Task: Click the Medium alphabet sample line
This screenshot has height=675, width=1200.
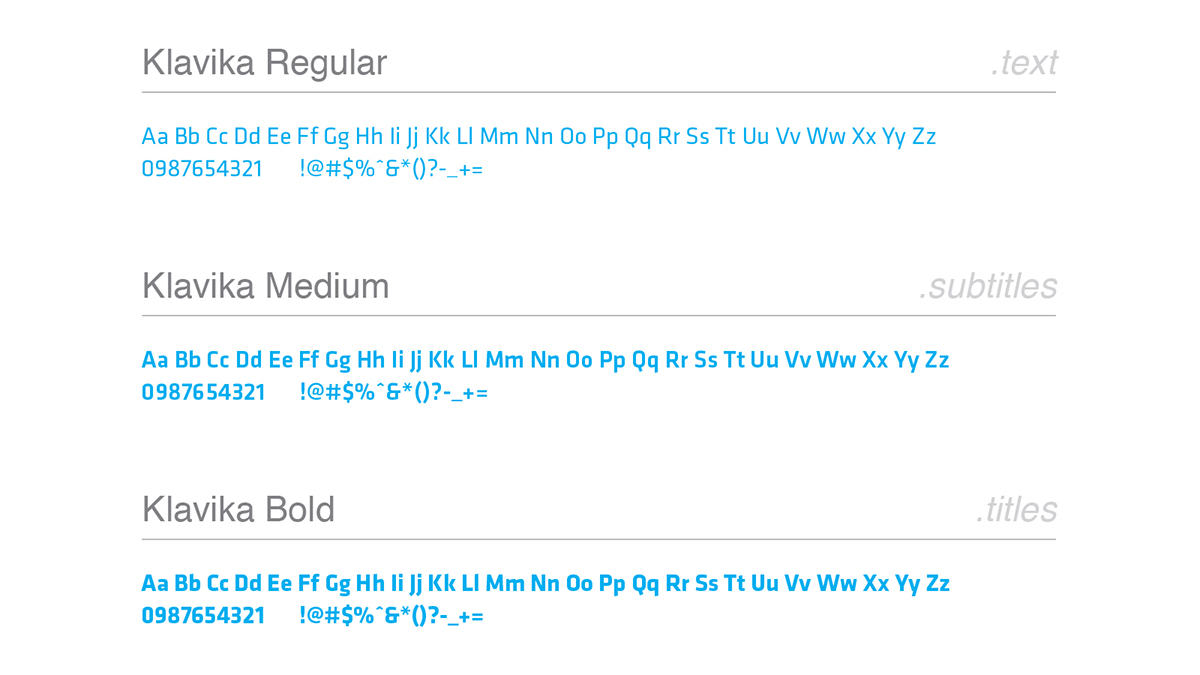Action: [545, 360]
